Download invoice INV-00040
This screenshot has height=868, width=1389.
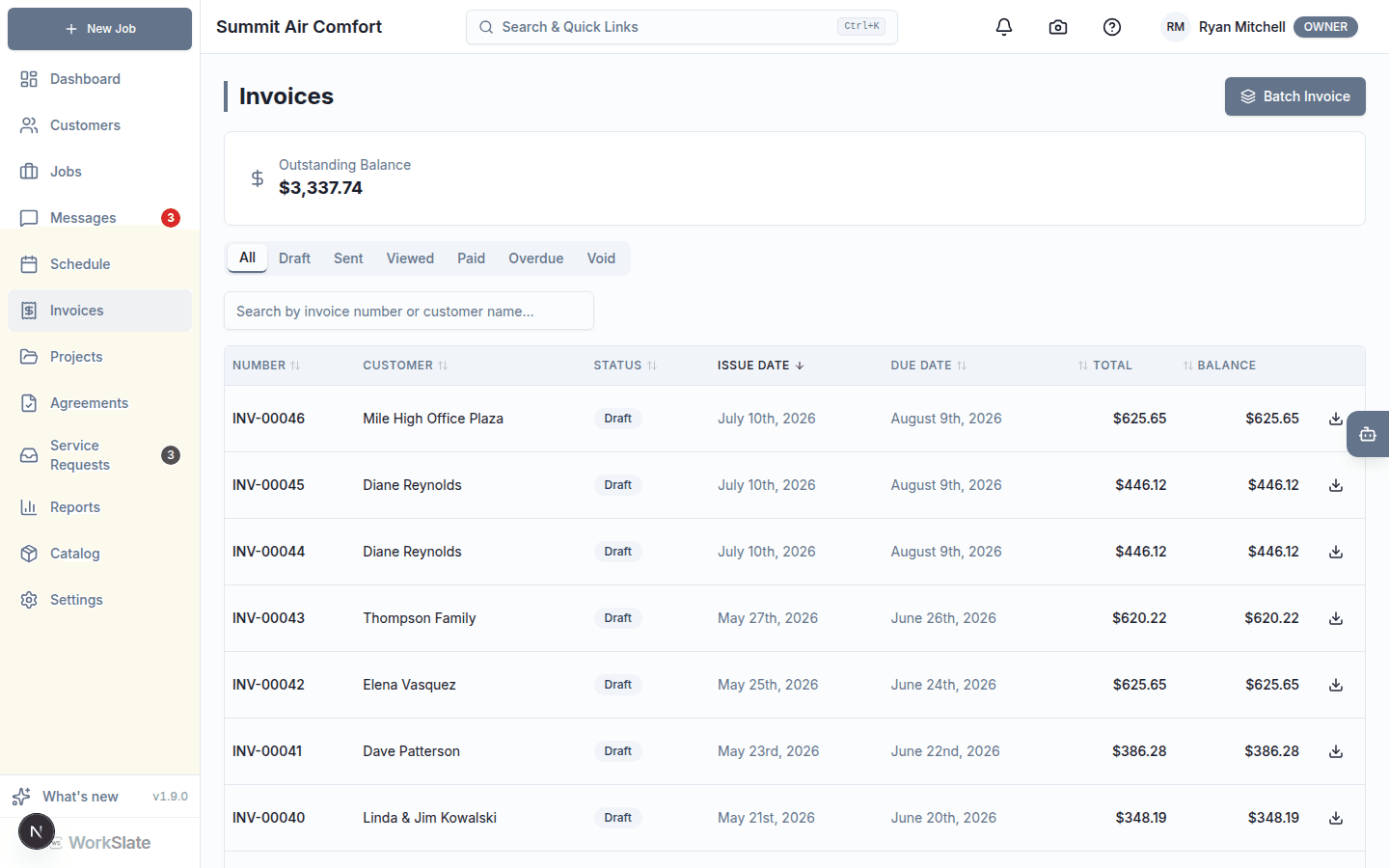click(x=1336, y=818)
